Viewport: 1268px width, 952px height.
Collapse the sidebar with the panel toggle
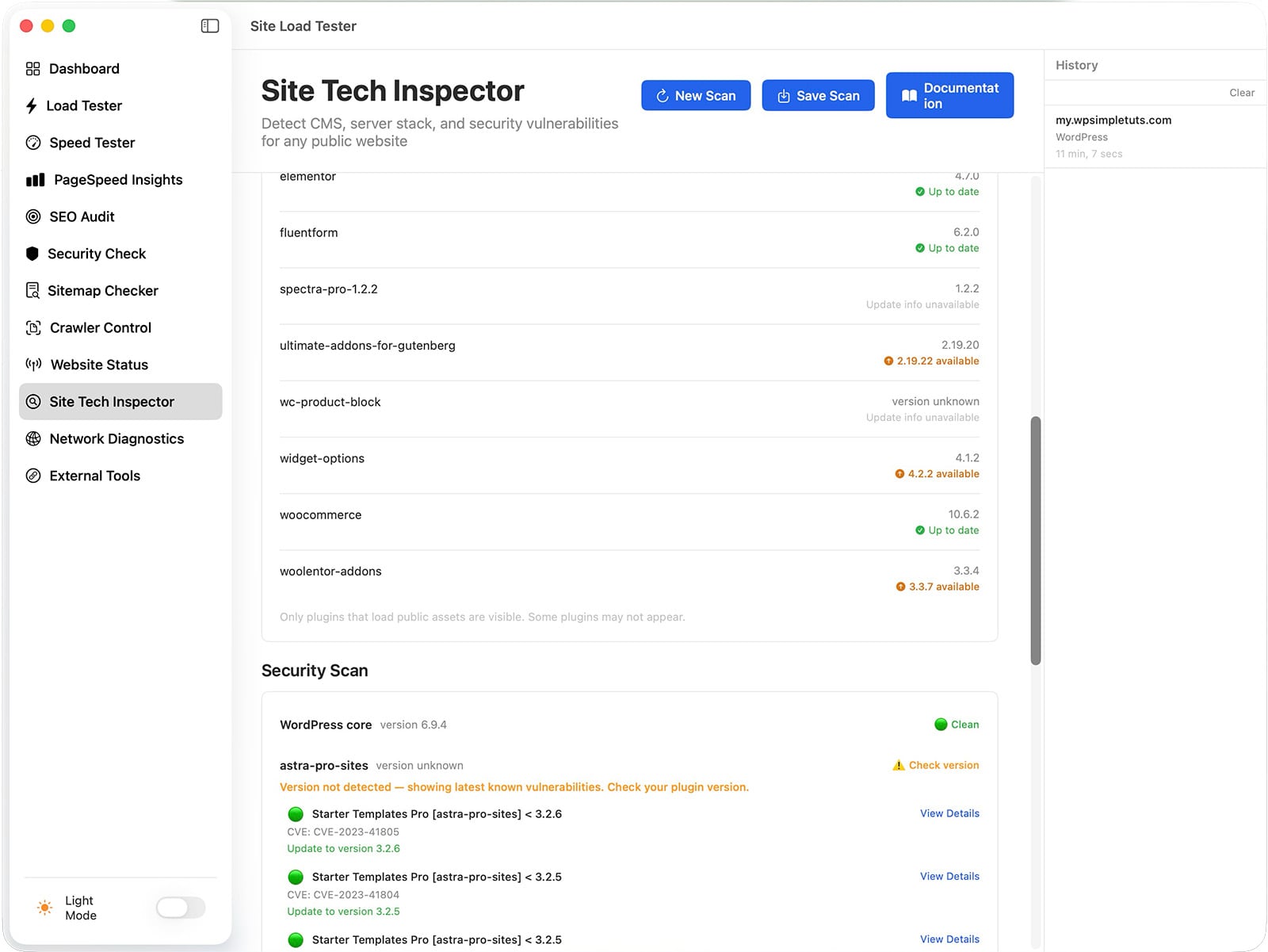point(211,25)
